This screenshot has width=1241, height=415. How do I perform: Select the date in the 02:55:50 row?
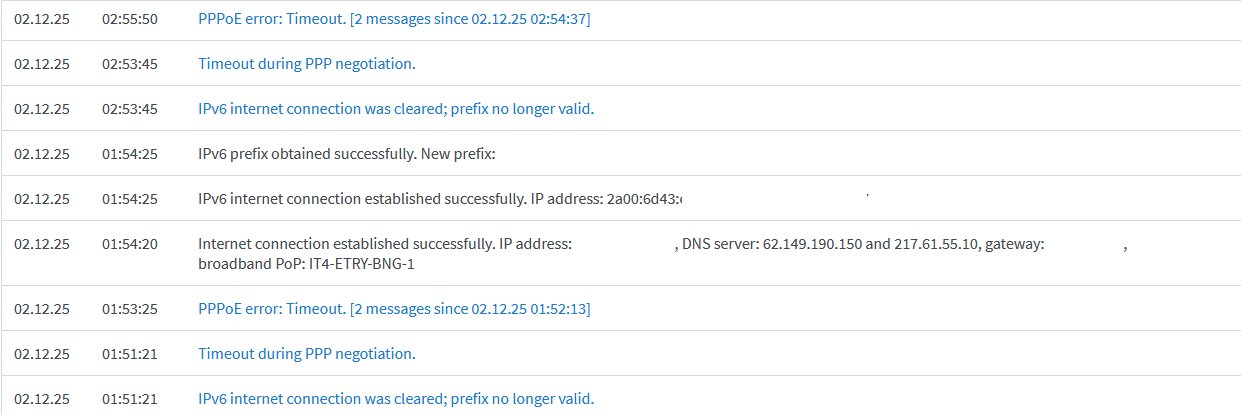42,19
